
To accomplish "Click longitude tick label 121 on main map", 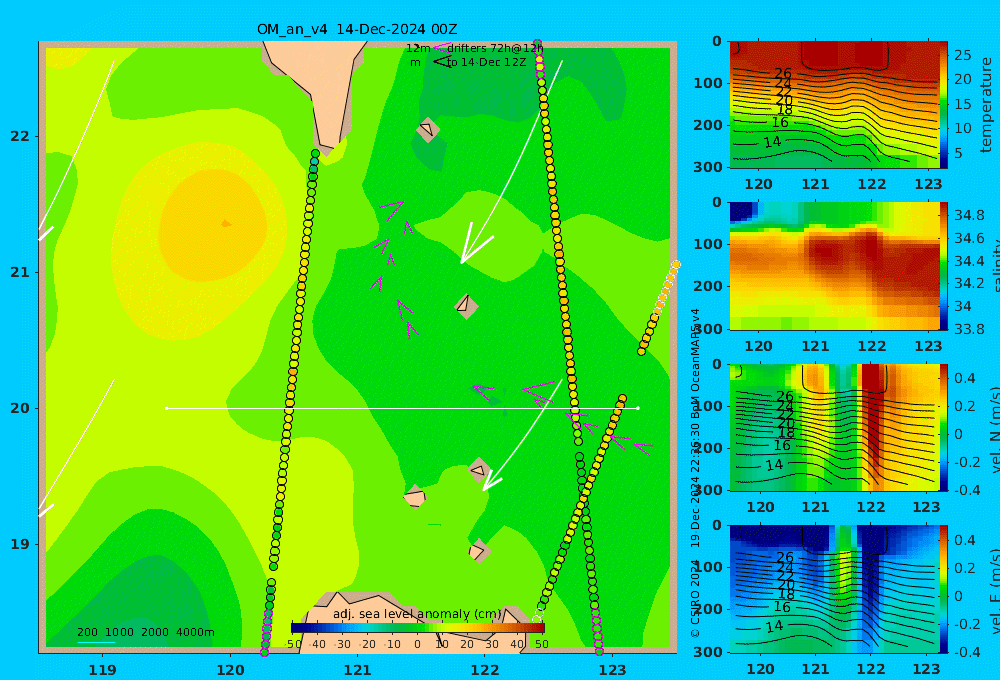I will point(357,670).
